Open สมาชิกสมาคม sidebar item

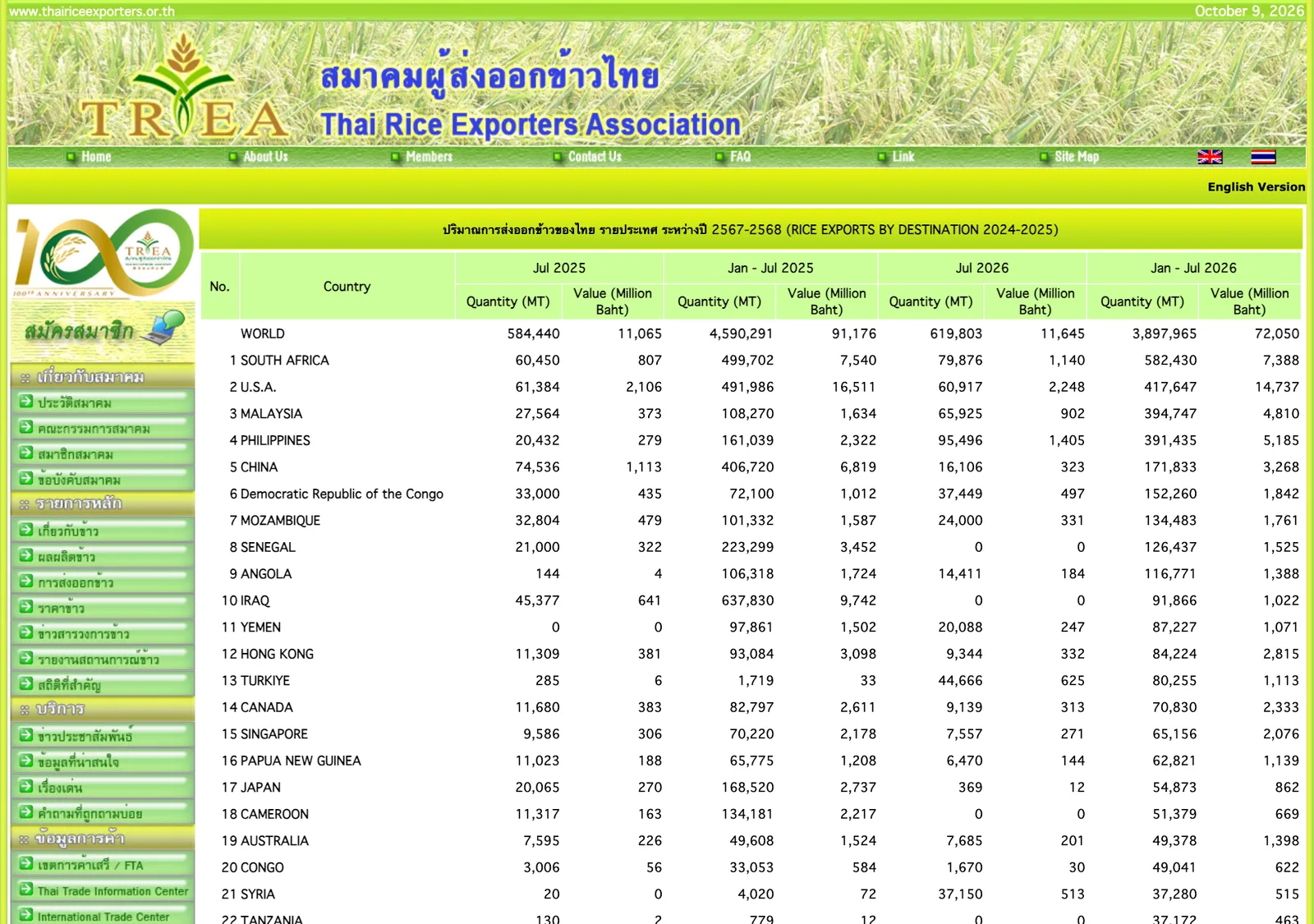click(x=103, y=453)
